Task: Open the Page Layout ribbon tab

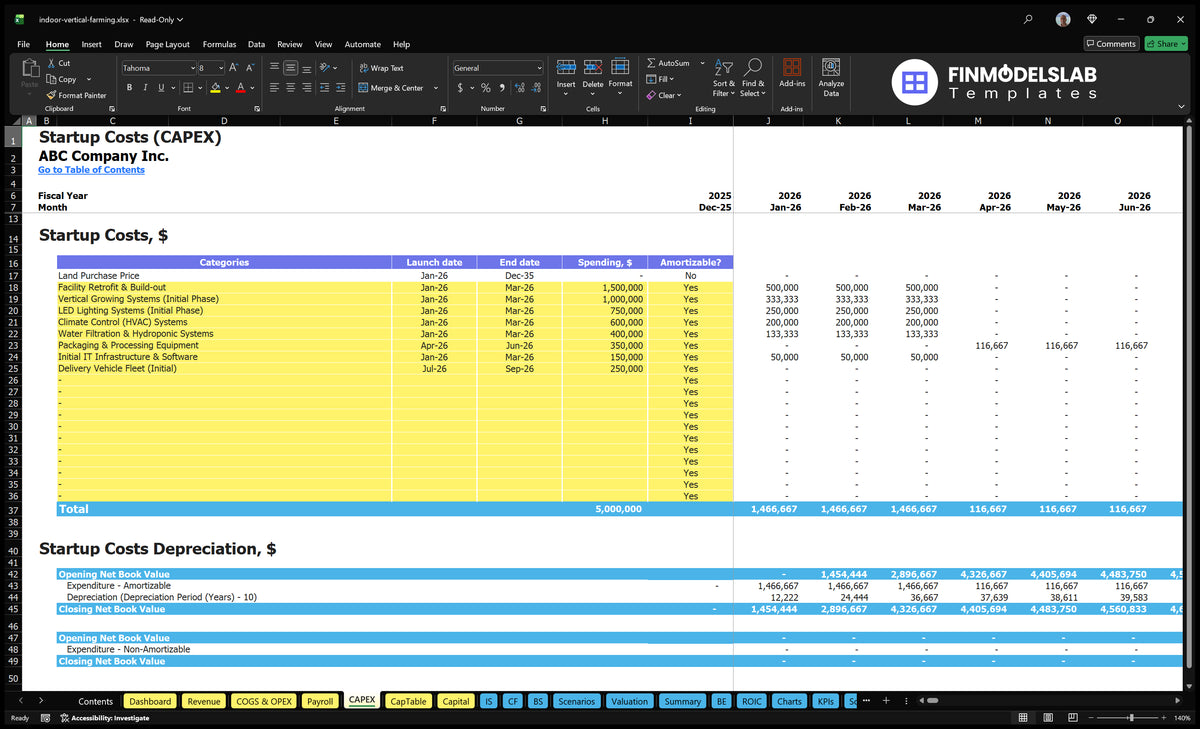Action: click(167, 44)
